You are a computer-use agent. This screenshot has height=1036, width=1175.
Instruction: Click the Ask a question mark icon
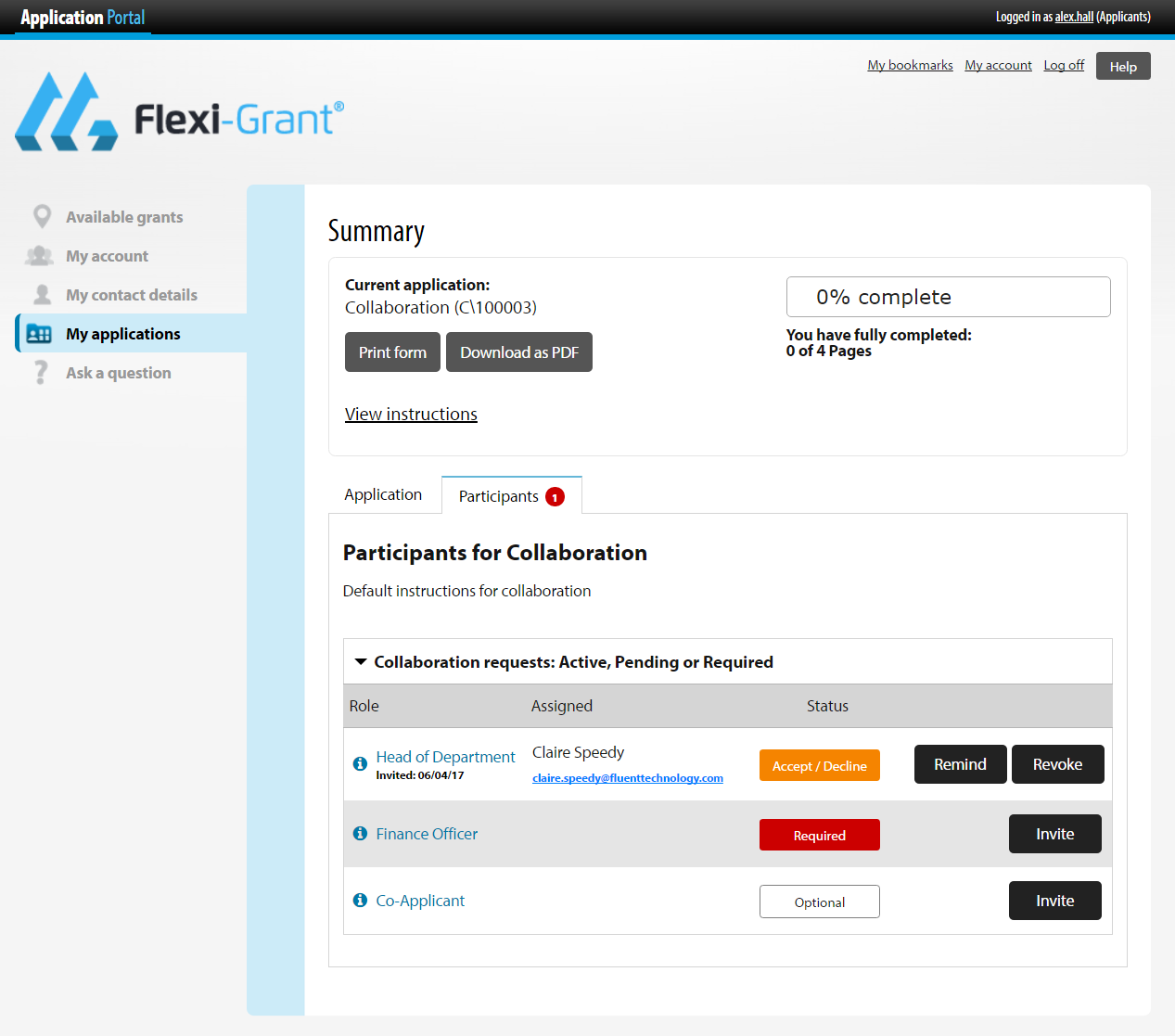(x=43, y=372)
